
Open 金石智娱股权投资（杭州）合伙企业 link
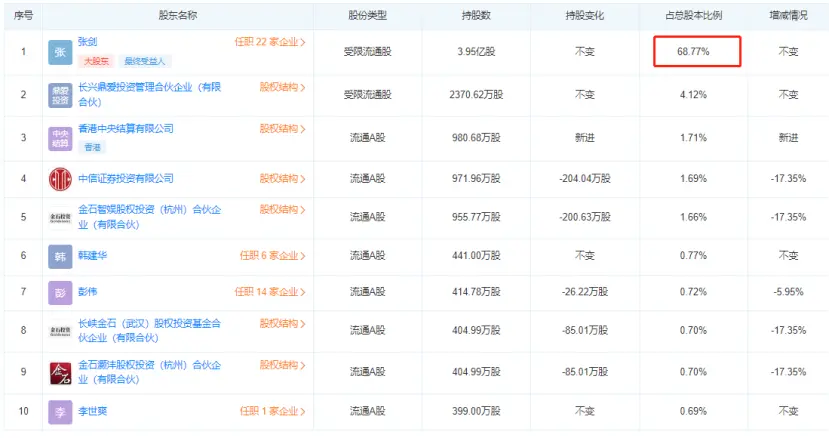(x=149, y=217)
